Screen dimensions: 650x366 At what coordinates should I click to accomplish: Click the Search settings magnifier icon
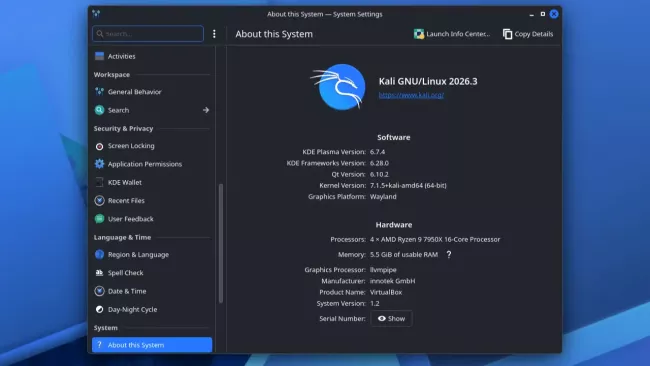click(99, 110)
